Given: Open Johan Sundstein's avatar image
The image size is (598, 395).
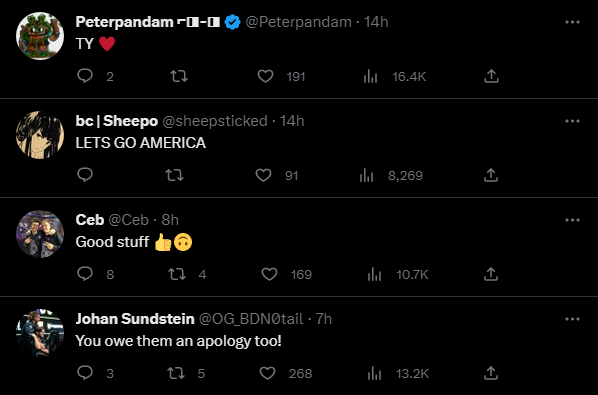Looking at the screenshot, I should pyautogui.click(x=40, y=332).
